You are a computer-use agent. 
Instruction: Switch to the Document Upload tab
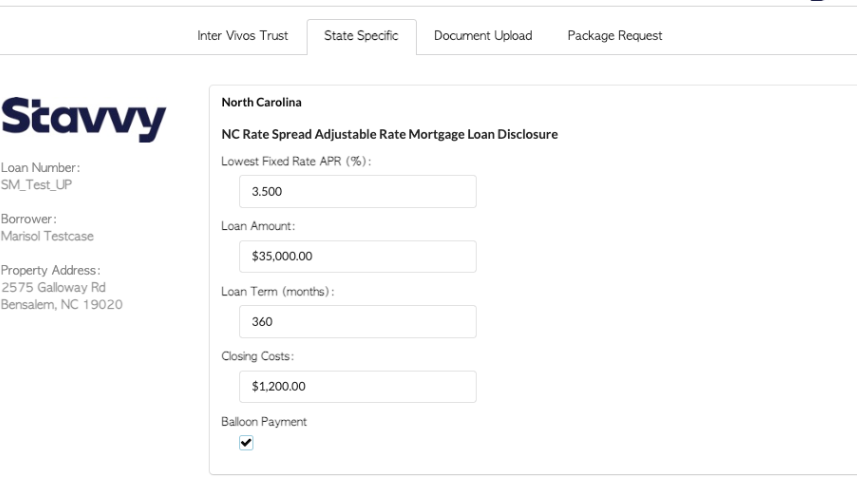483,36
